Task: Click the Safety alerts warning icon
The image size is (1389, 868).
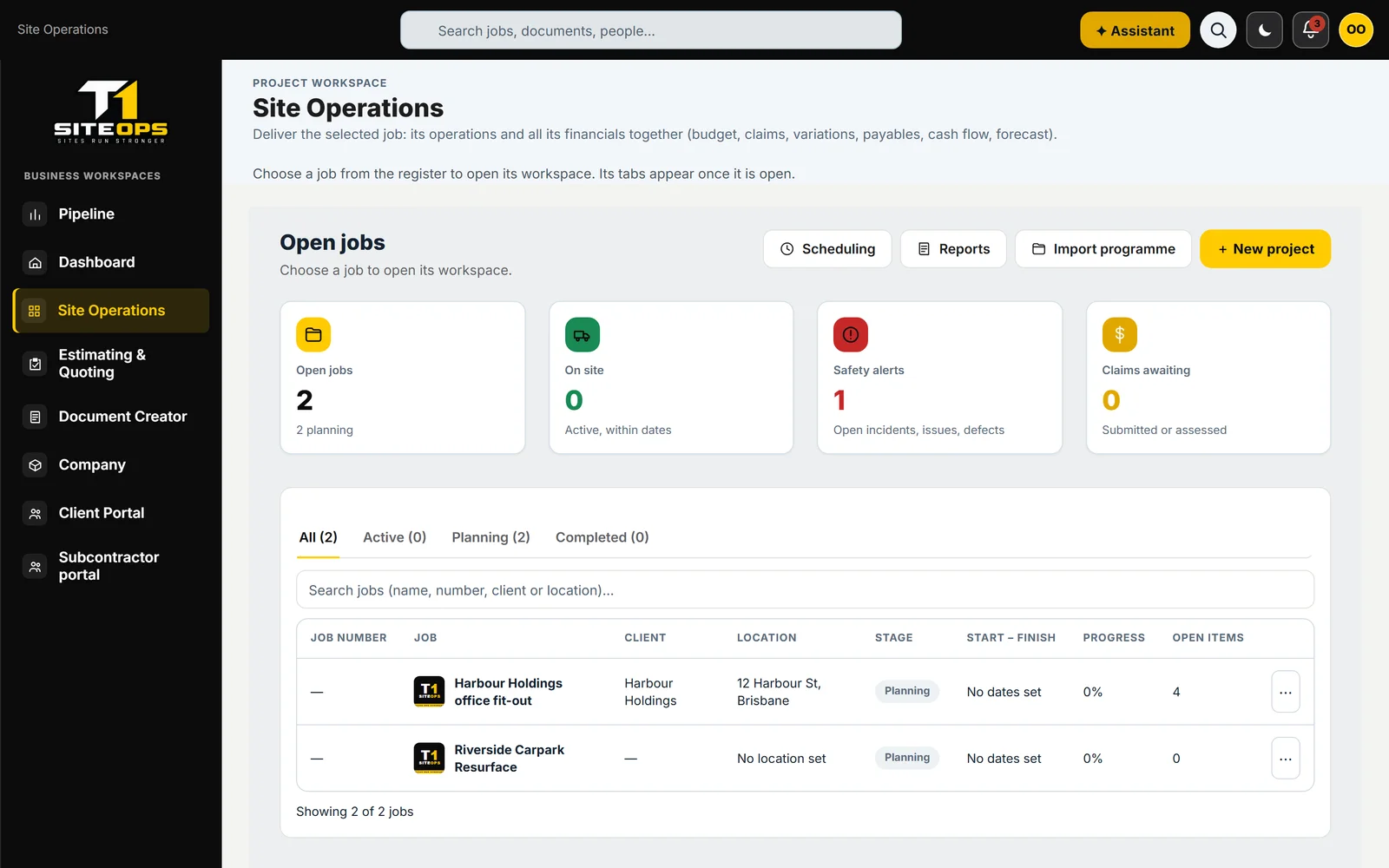Action: click(x=851, y=335)
